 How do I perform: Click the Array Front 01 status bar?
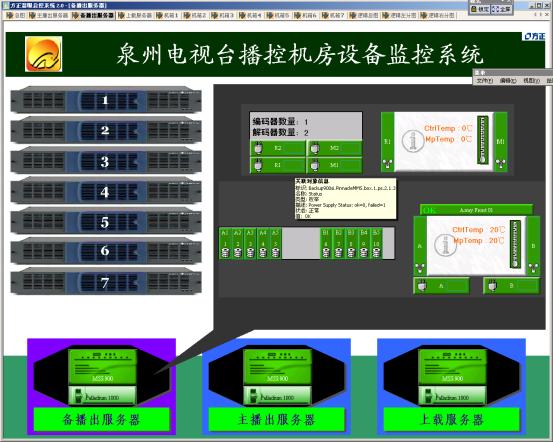[x=476, y=210]
